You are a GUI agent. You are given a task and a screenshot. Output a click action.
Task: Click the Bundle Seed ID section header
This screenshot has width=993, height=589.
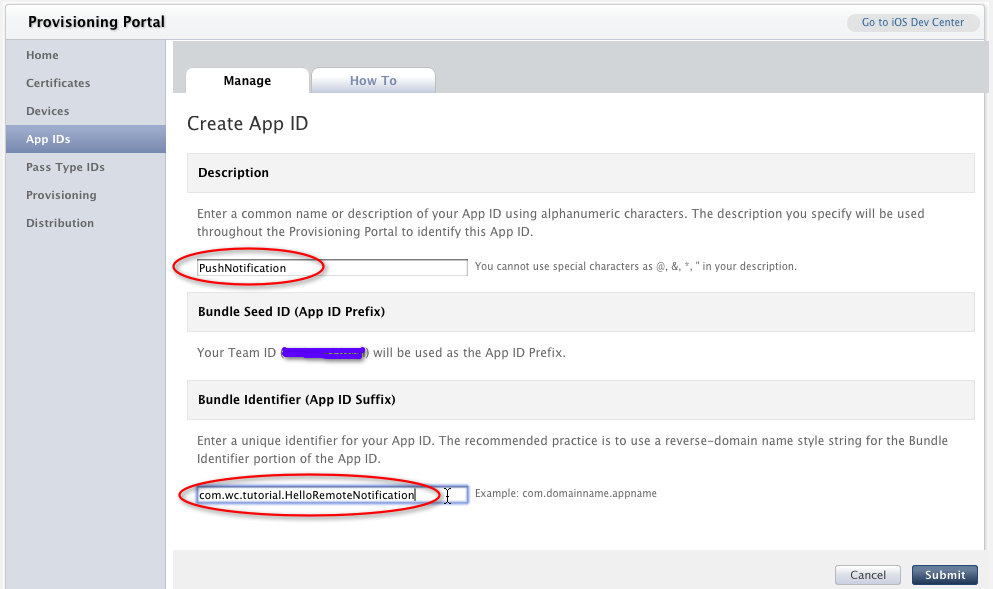(x=291, y=312)
